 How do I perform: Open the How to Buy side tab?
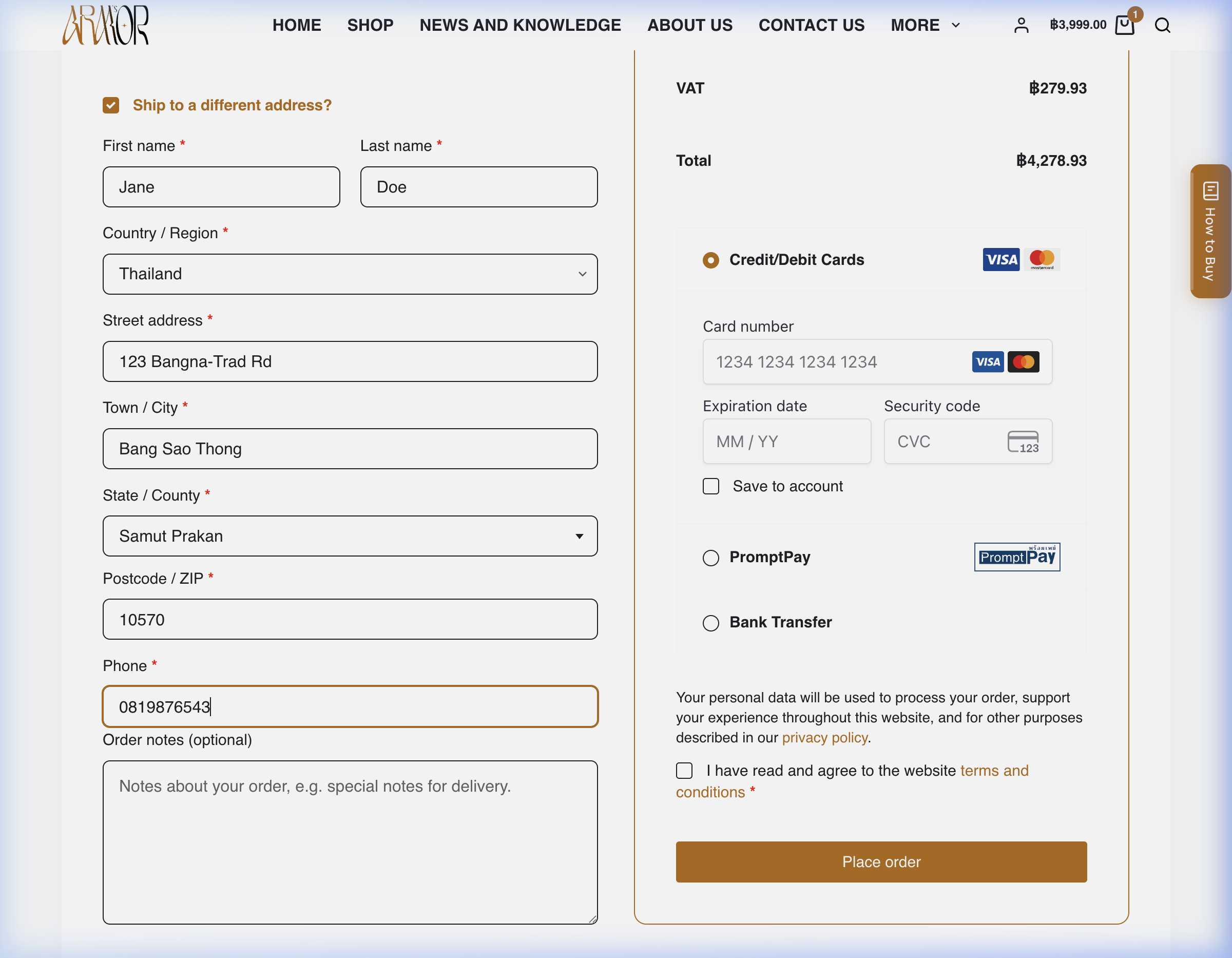pyautogui.click(x=1210, y=231)
